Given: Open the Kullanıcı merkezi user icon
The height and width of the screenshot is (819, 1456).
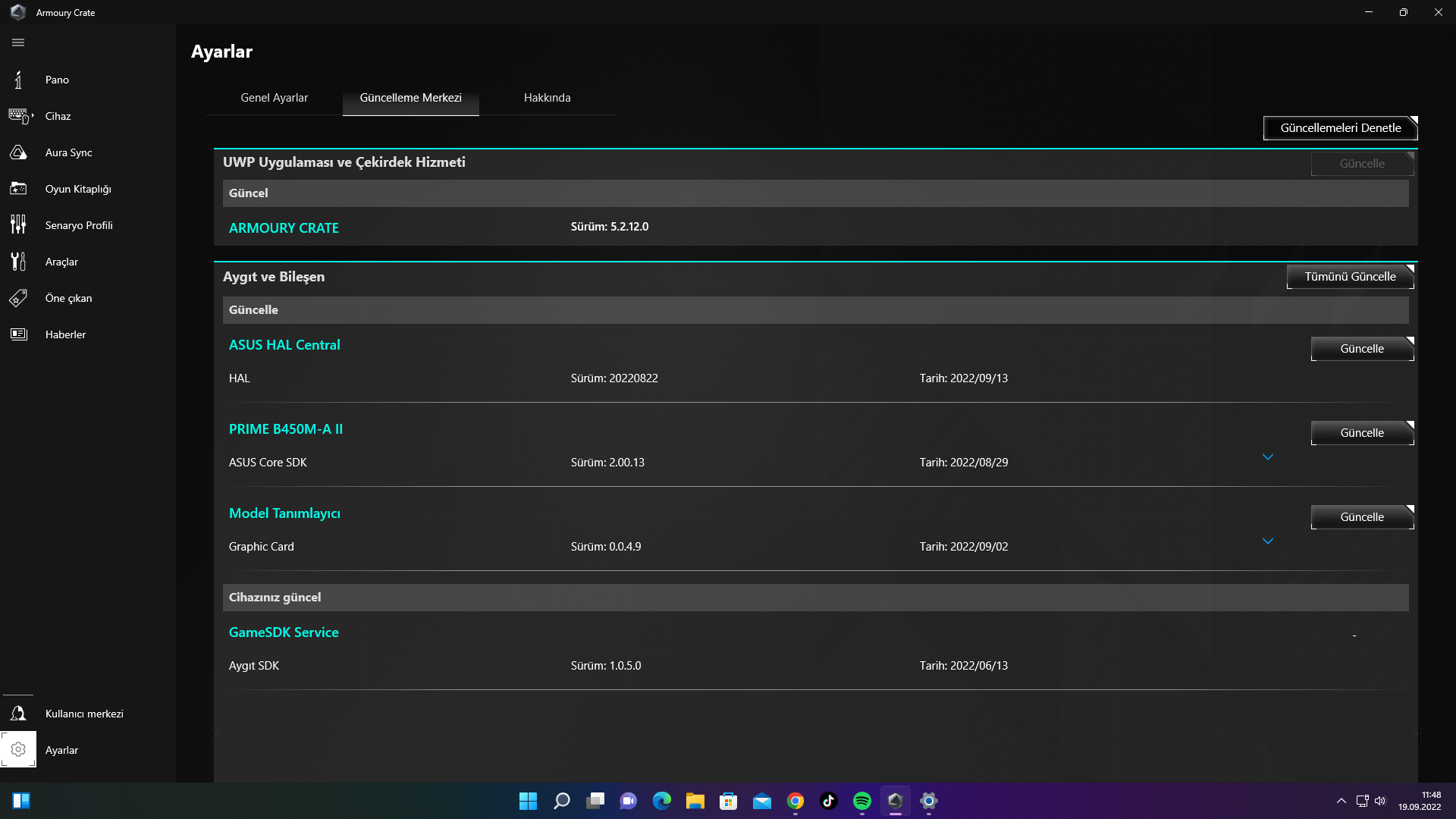Looking at the screenshot, I should [18, 714].
